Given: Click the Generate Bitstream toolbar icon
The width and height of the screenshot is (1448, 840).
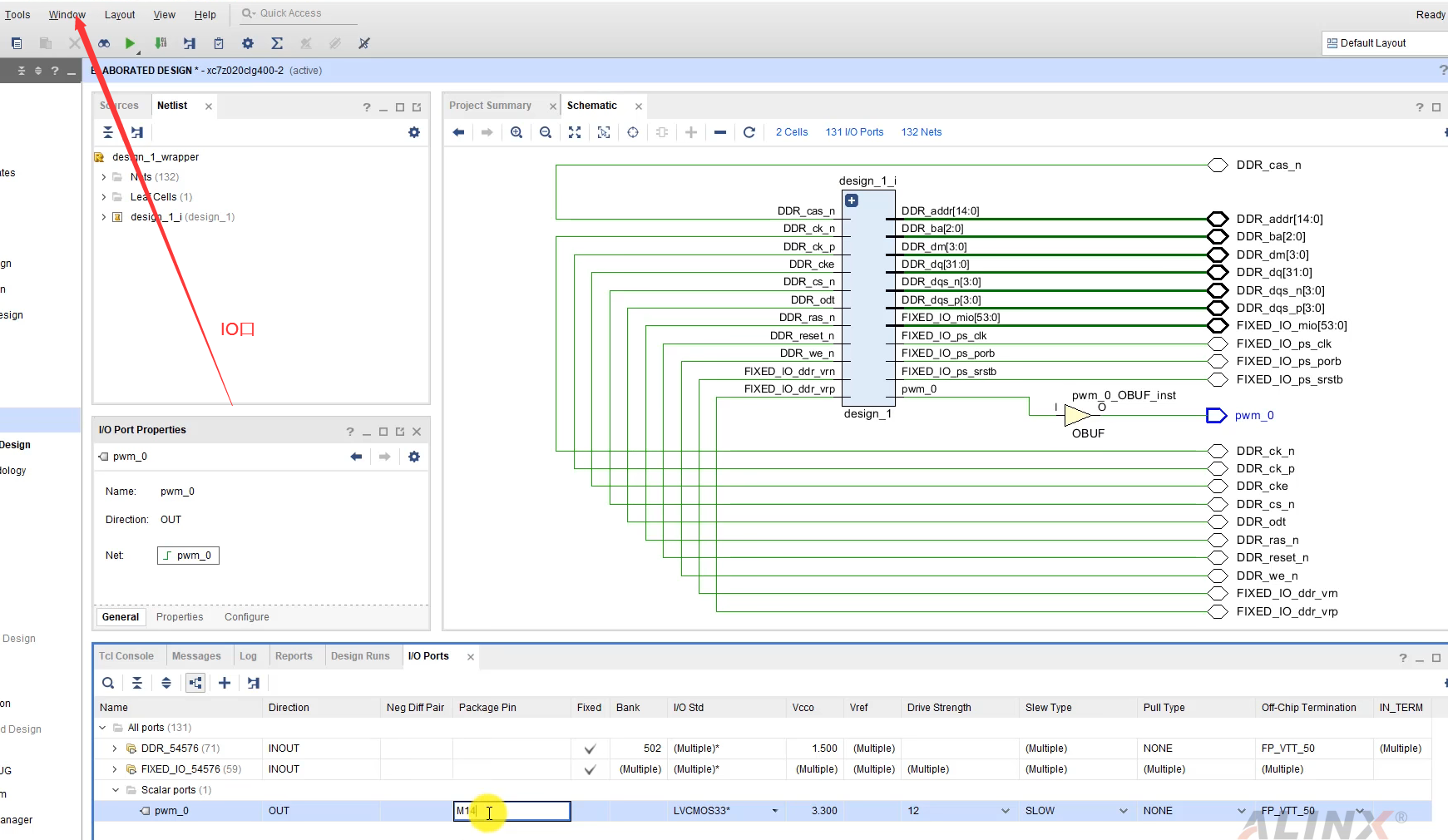Looking at the screenshot, I should tap(161, 43).
